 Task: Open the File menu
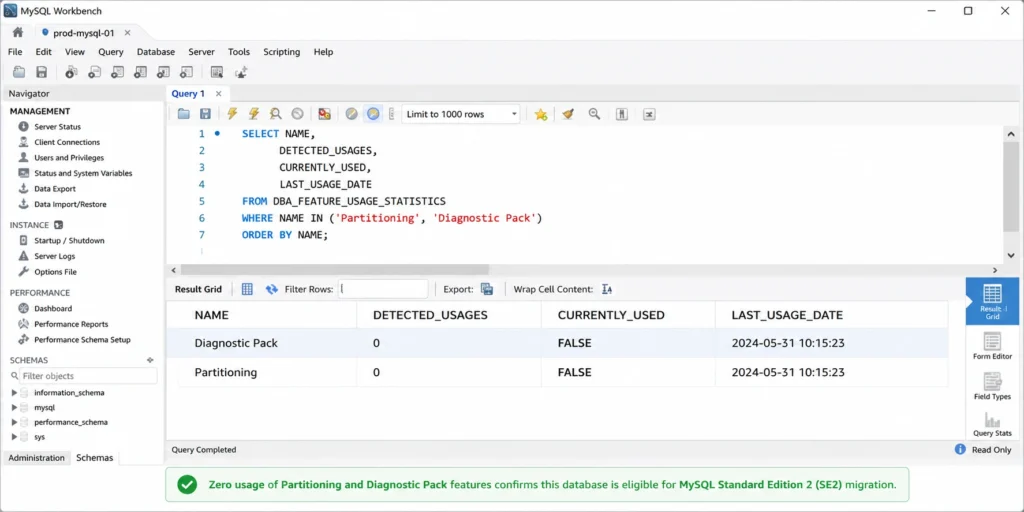[15, 52]
